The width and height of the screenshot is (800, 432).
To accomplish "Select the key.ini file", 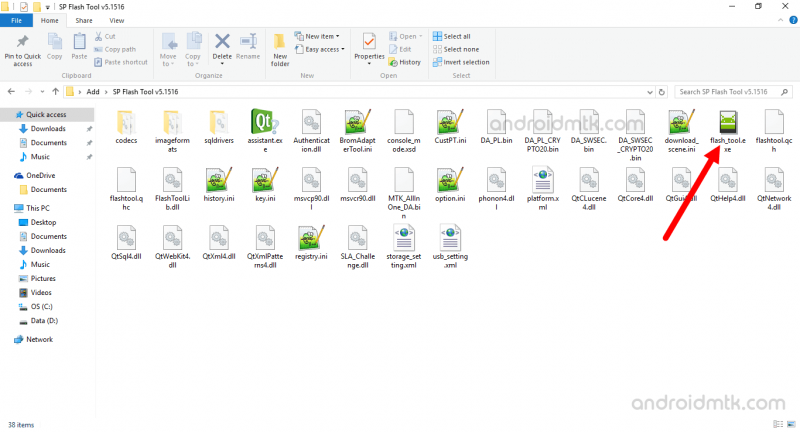I will 265,185.
